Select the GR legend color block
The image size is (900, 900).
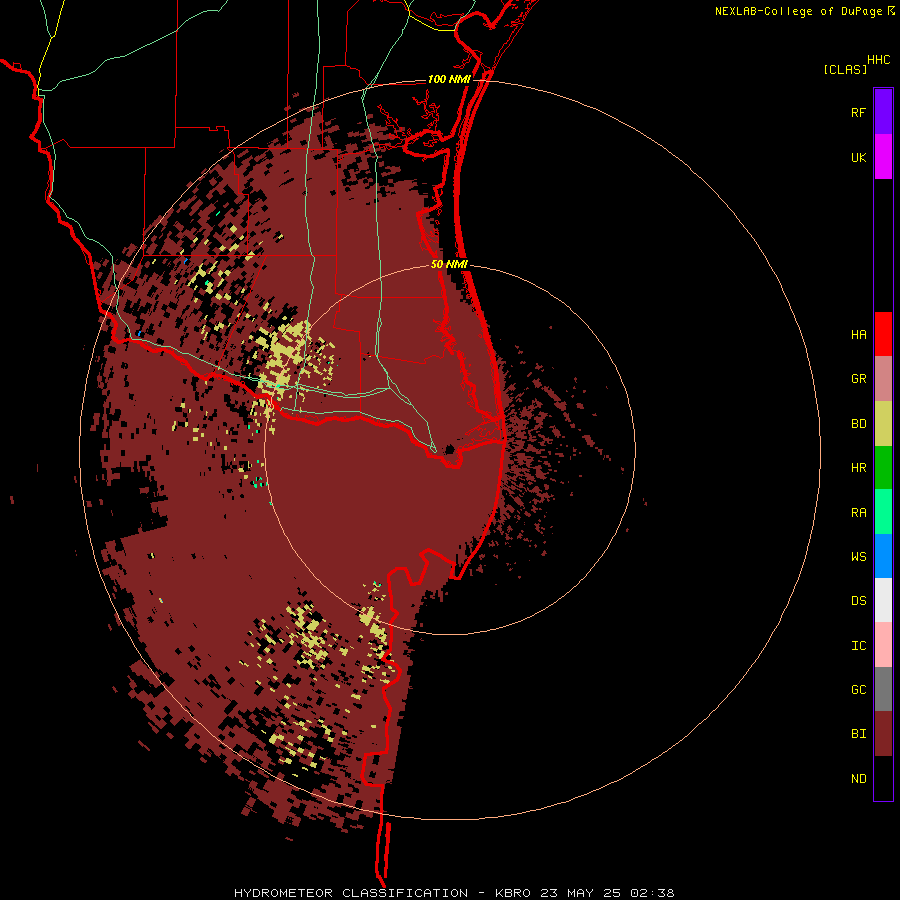pyautogui.click(x=883, y=379)
